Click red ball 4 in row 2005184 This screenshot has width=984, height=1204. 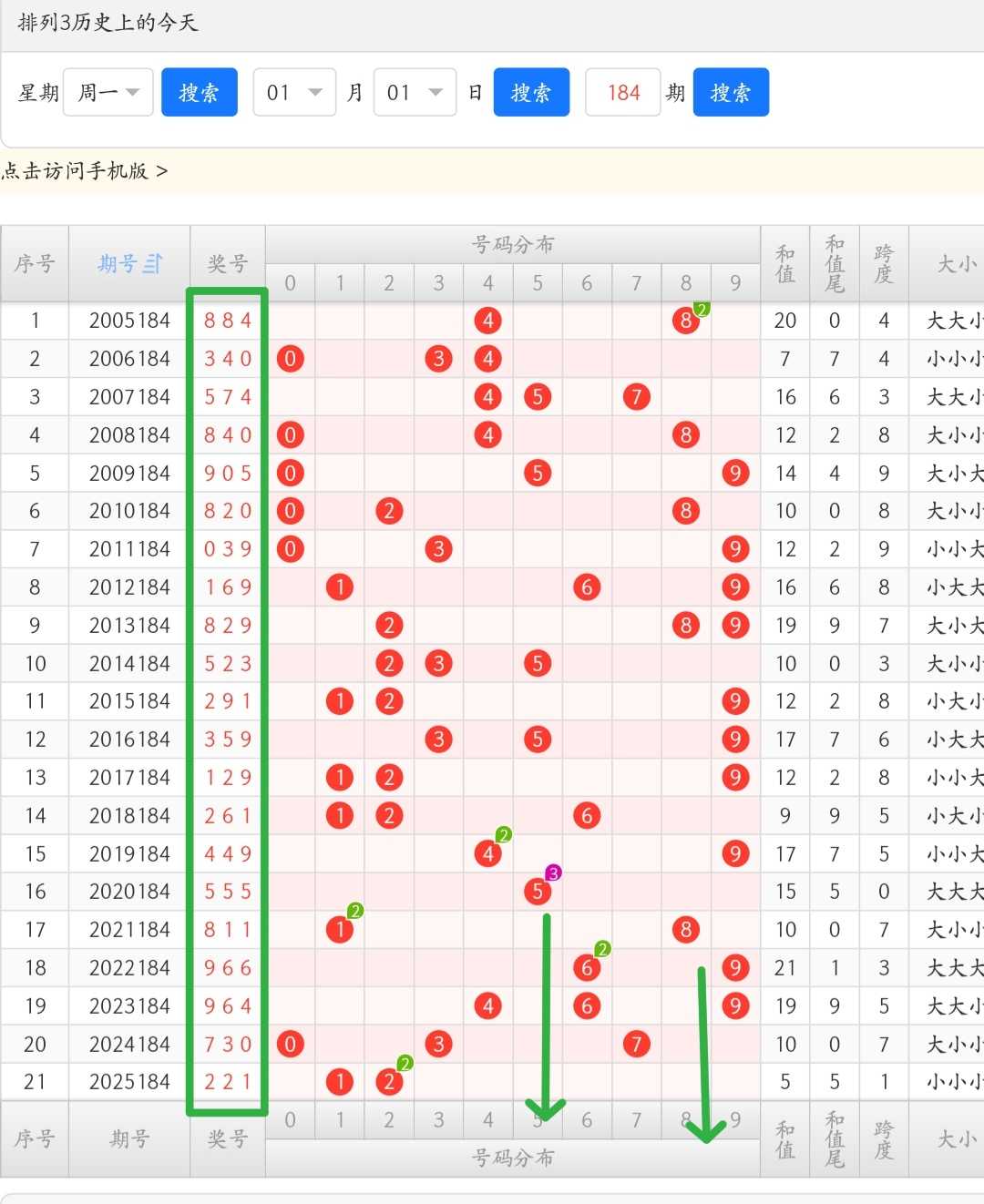pyautogui.click(x=488, y=321)
